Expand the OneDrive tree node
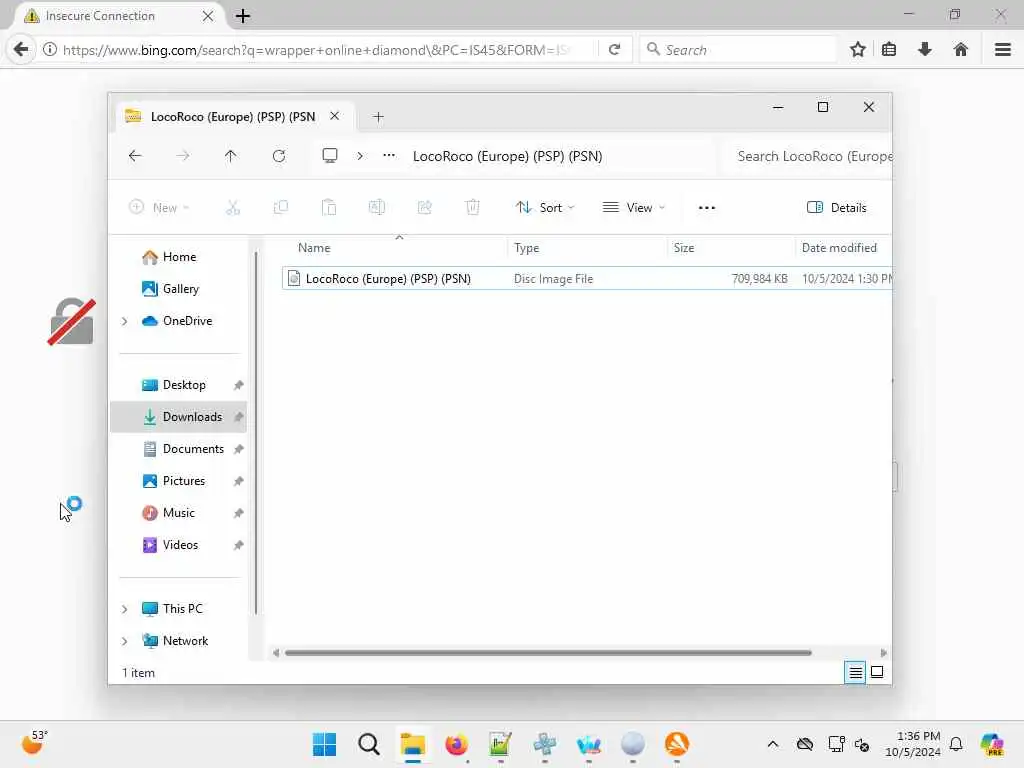This screenshot has height=768, width=1024. click(124, 321)
